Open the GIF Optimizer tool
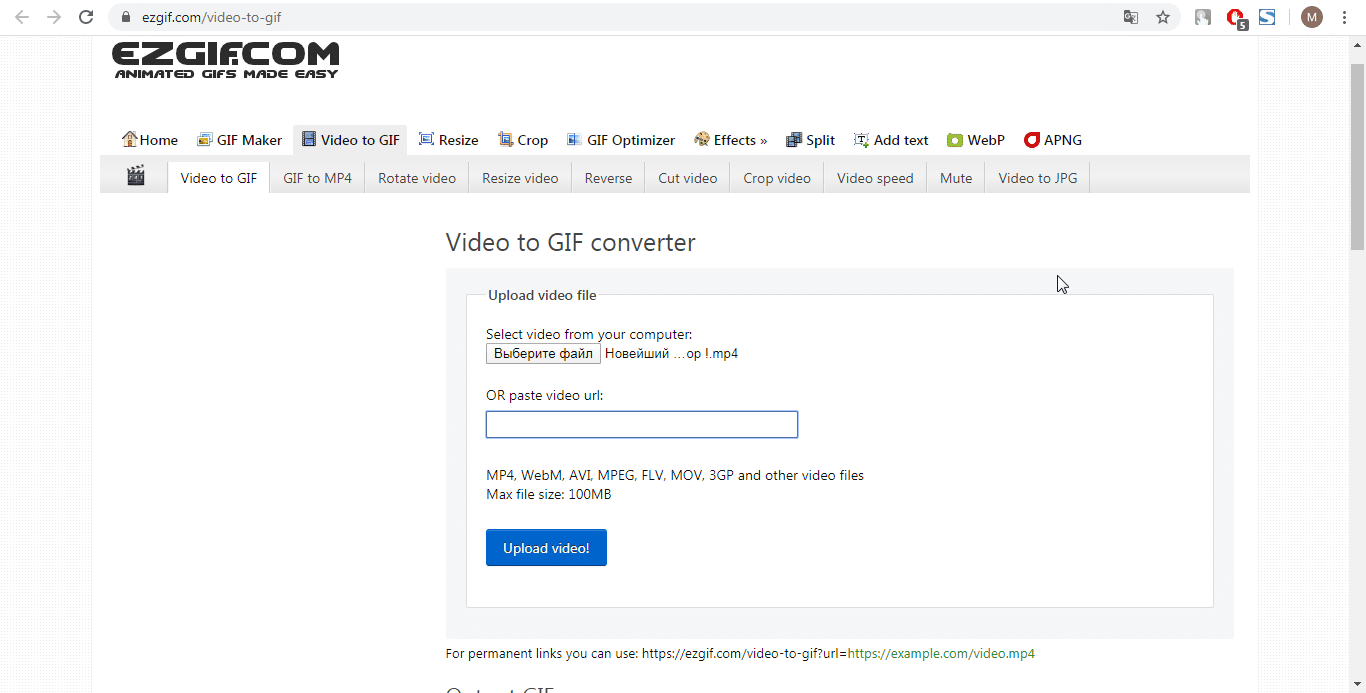The image size is (1366, 693). (x=620, y=140)
